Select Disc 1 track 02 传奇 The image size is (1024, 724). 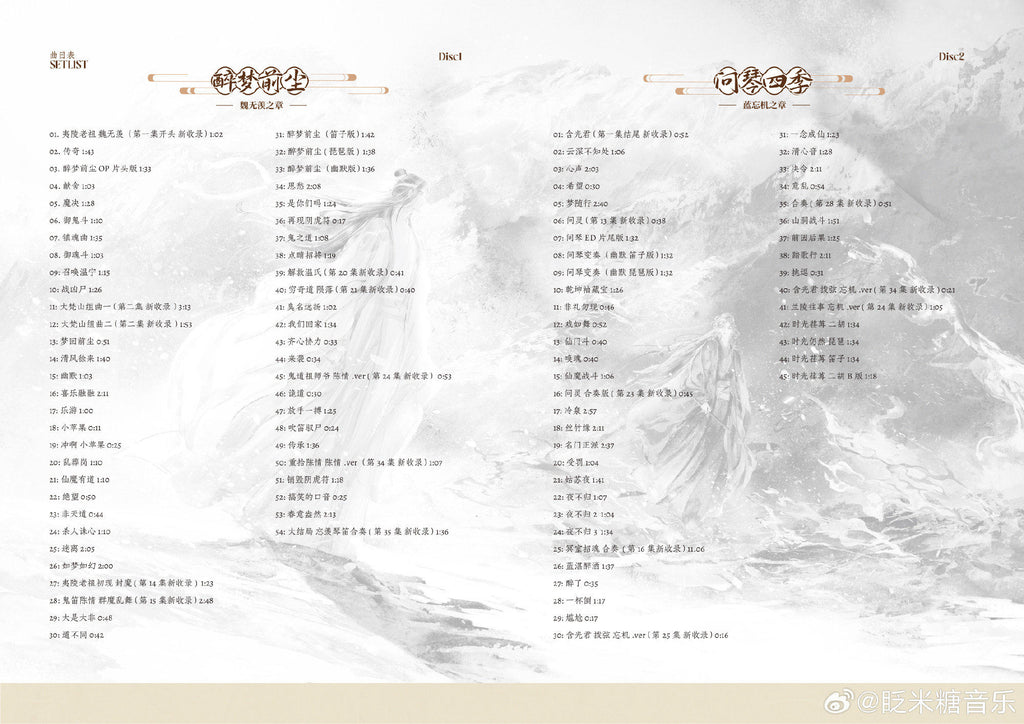point(71,151)
